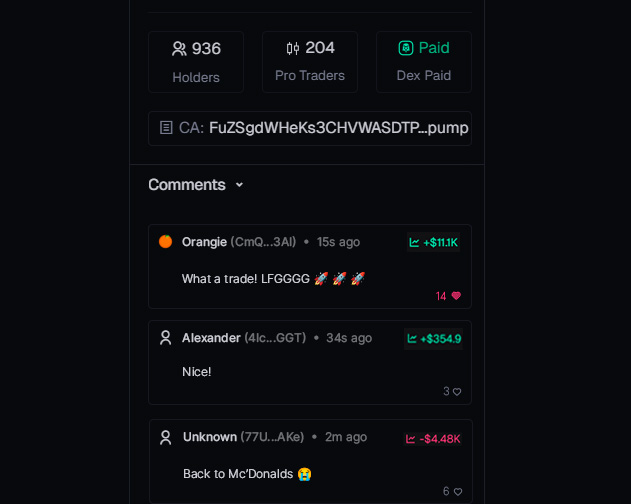Click Alexander's +$354.9 profit badge
Viewport: 631px width, 504px height.
pos(433,339)
